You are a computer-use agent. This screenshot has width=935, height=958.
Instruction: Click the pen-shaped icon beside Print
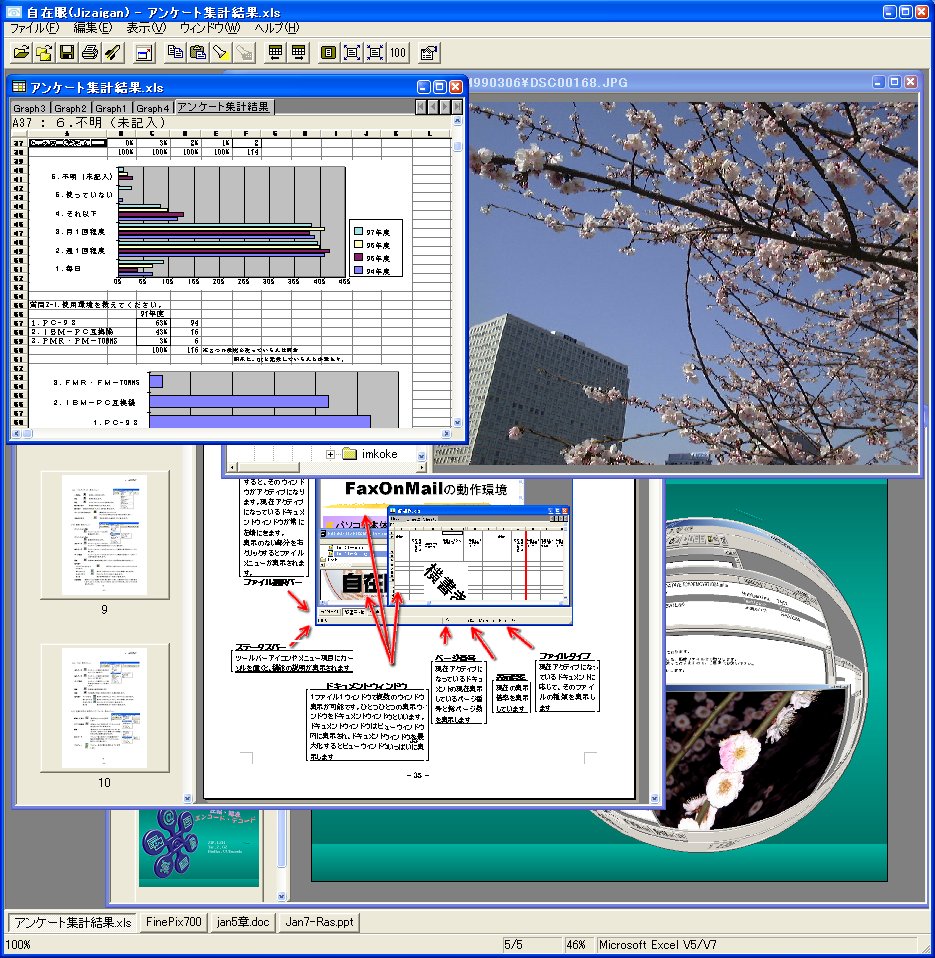(113, 53)
